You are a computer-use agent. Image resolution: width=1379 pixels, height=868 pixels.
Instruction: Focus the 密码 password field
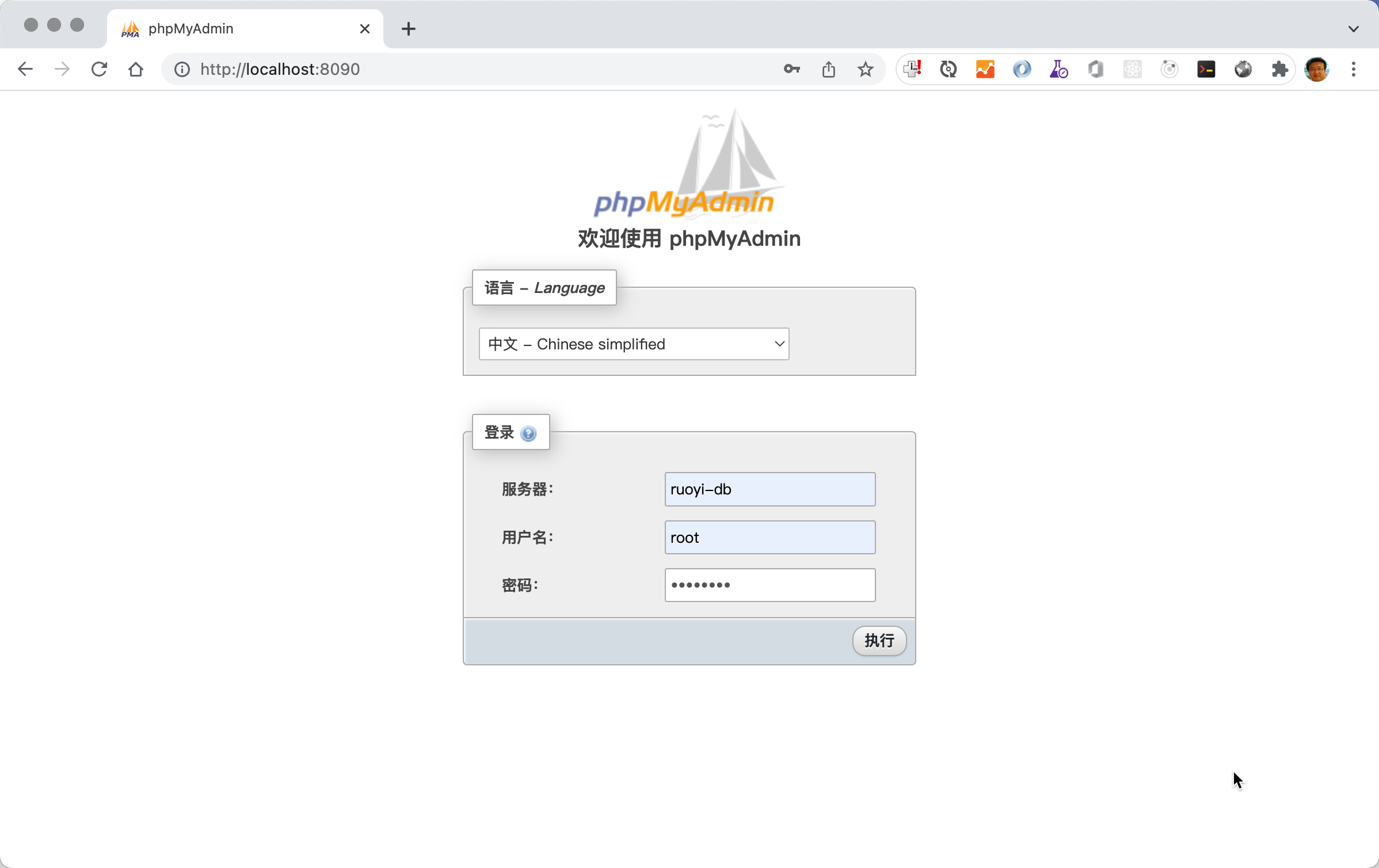(x=770, y=585)
